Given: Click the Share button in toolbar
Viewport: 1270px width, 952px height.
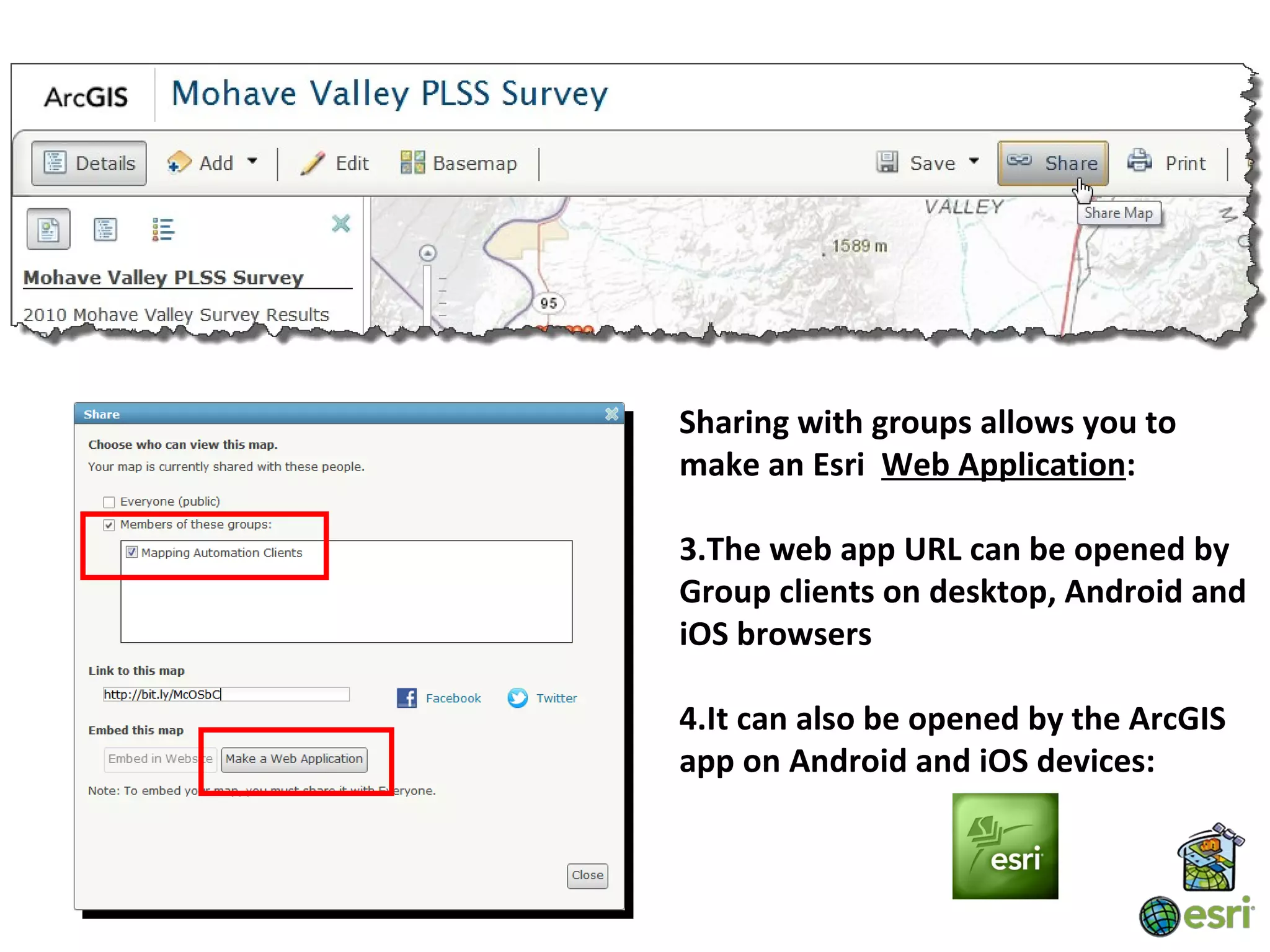Looking at the screenshot, I should [x=1052, y=163].
